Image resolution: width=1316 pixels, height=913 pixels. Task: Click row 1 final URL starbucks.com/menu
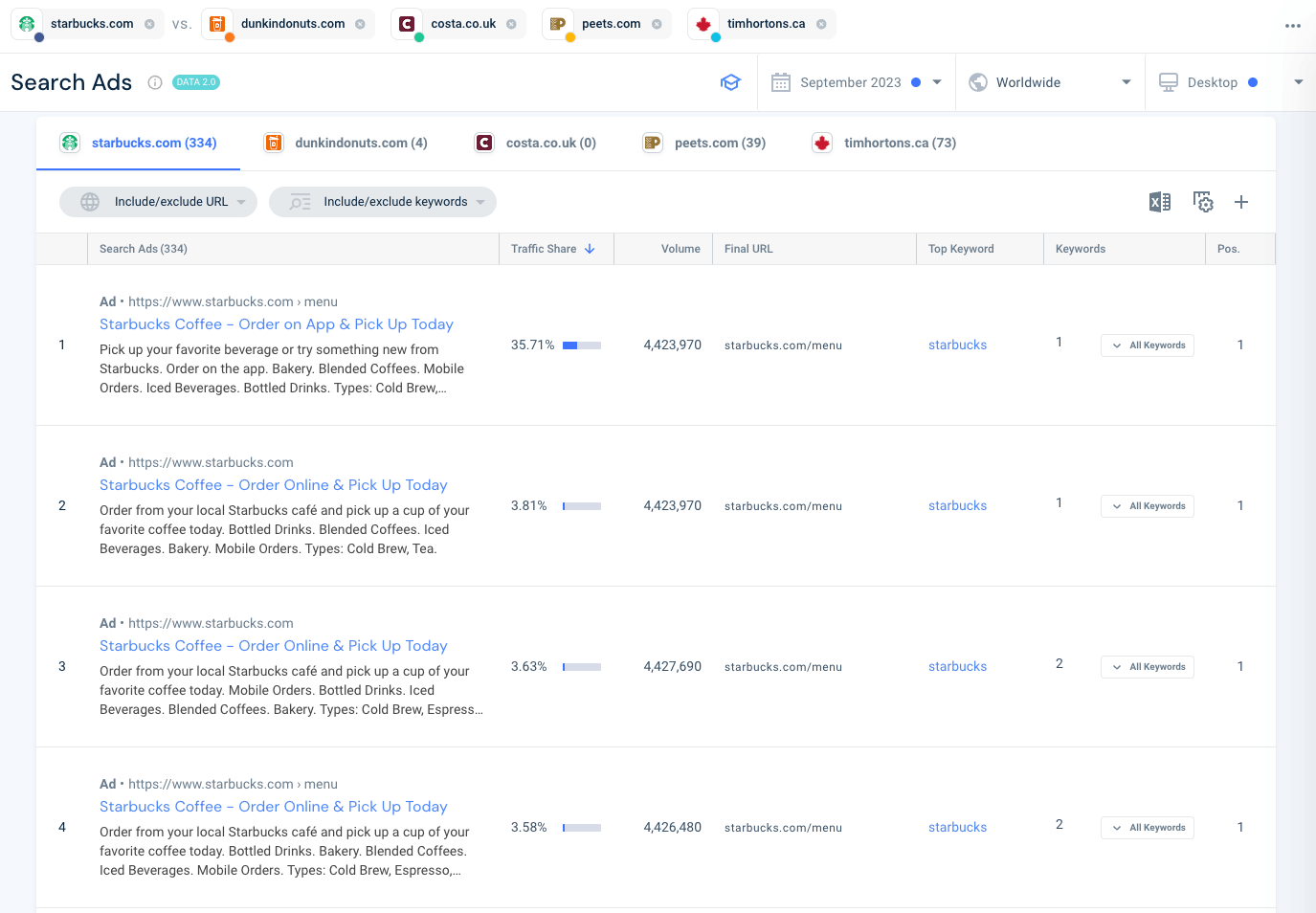pyautogui.click(x=783, y=345)
